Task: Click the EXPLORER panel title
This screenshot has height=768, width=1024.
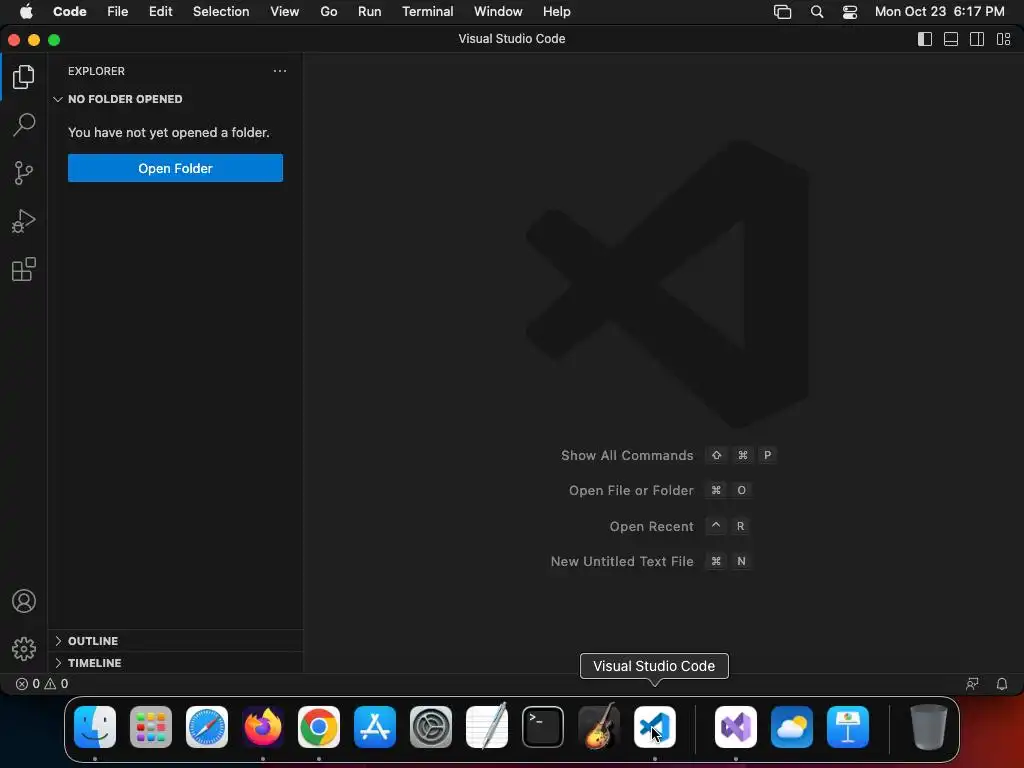Action: pyautogui.click(x=96, y=71)
